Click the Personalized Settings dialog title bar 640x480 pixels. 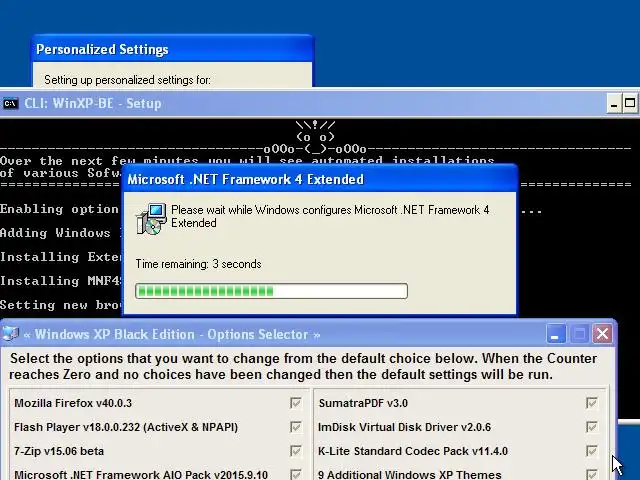click(x=173, y=49)
